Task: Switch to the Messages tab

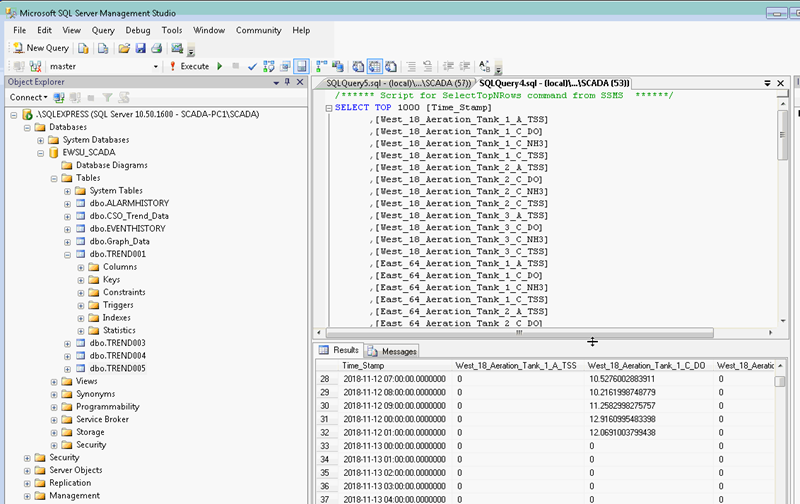Action: 392,351
